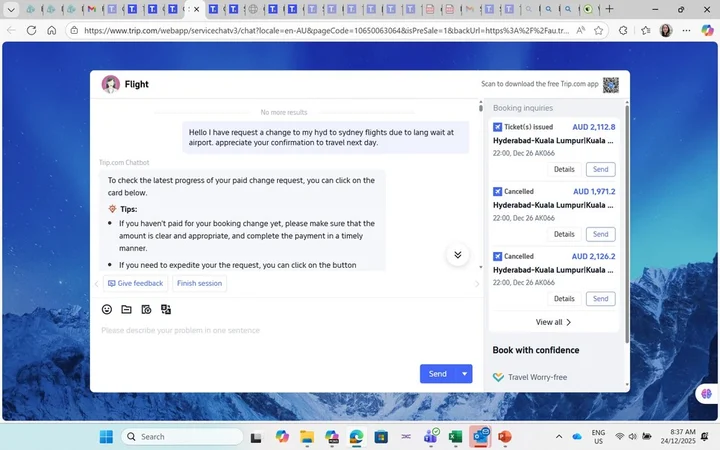Open a new browser tab
720x450 pixels.
610,9
